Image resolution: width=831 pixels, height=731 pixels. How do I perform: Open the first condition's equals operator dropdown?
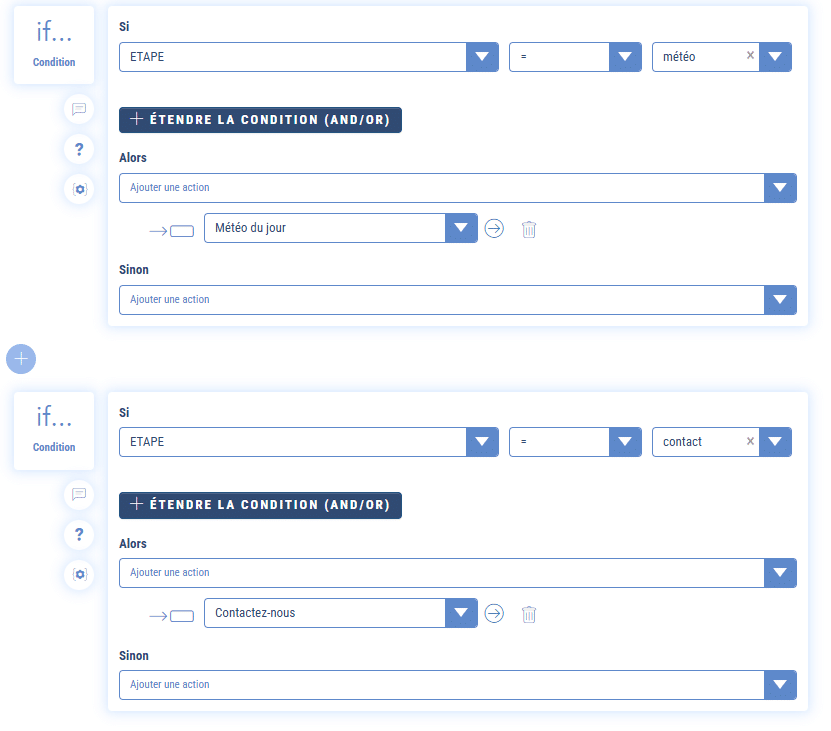625,57
